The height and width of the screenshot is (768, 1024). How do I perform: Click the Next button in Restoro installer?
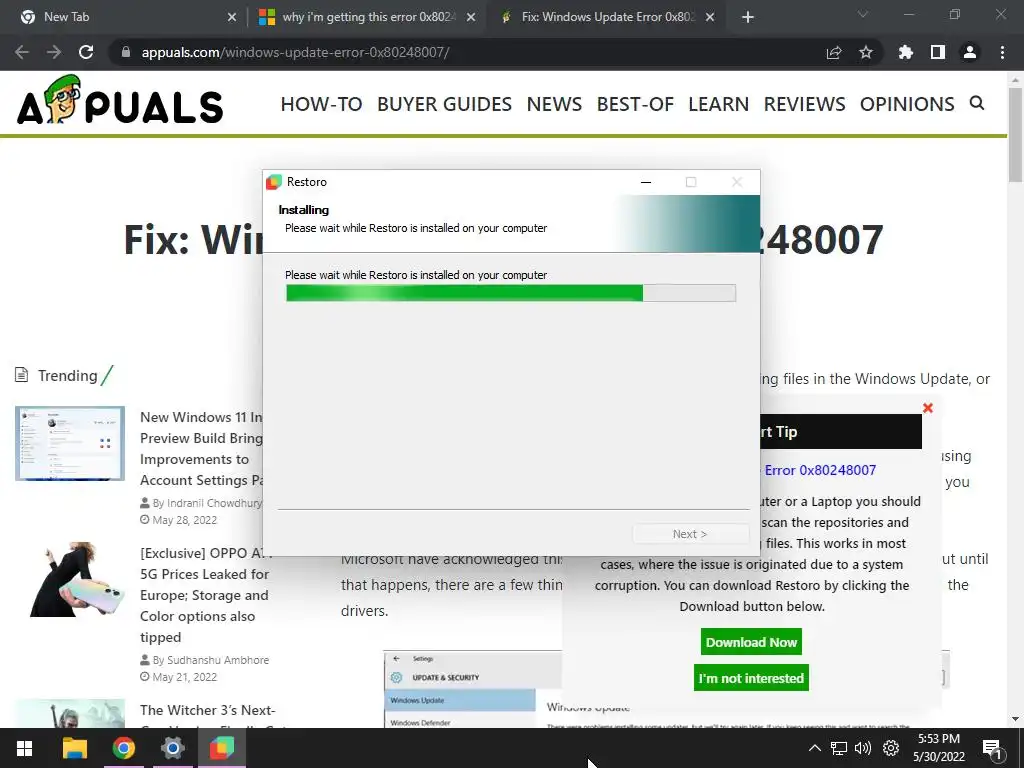pyautogui.click(x=690, y=534)
